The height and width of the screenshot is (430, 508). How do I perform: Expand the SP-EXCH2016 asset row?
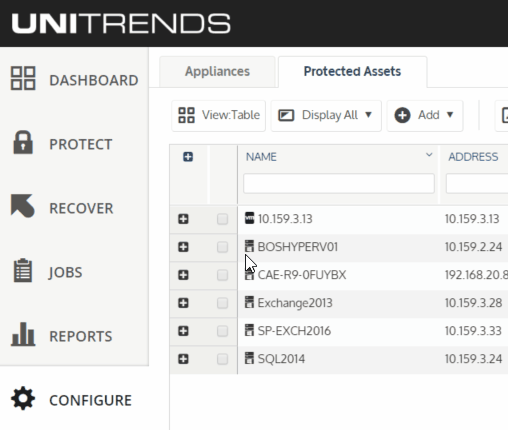point(183,331)
